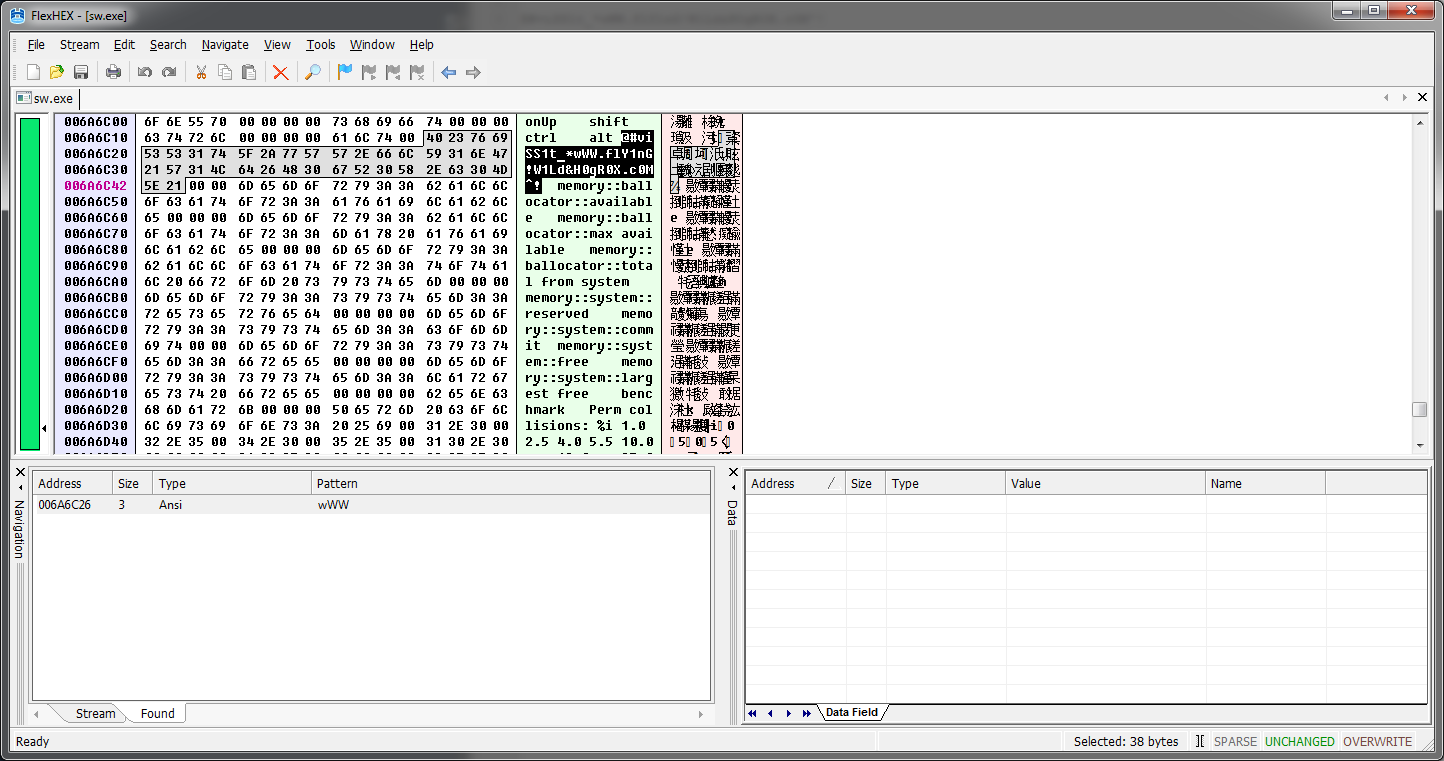This screenshot has height=761, width=1444.
Task: Select the found result row 006A6C26
Action: (x=371, y=505)
